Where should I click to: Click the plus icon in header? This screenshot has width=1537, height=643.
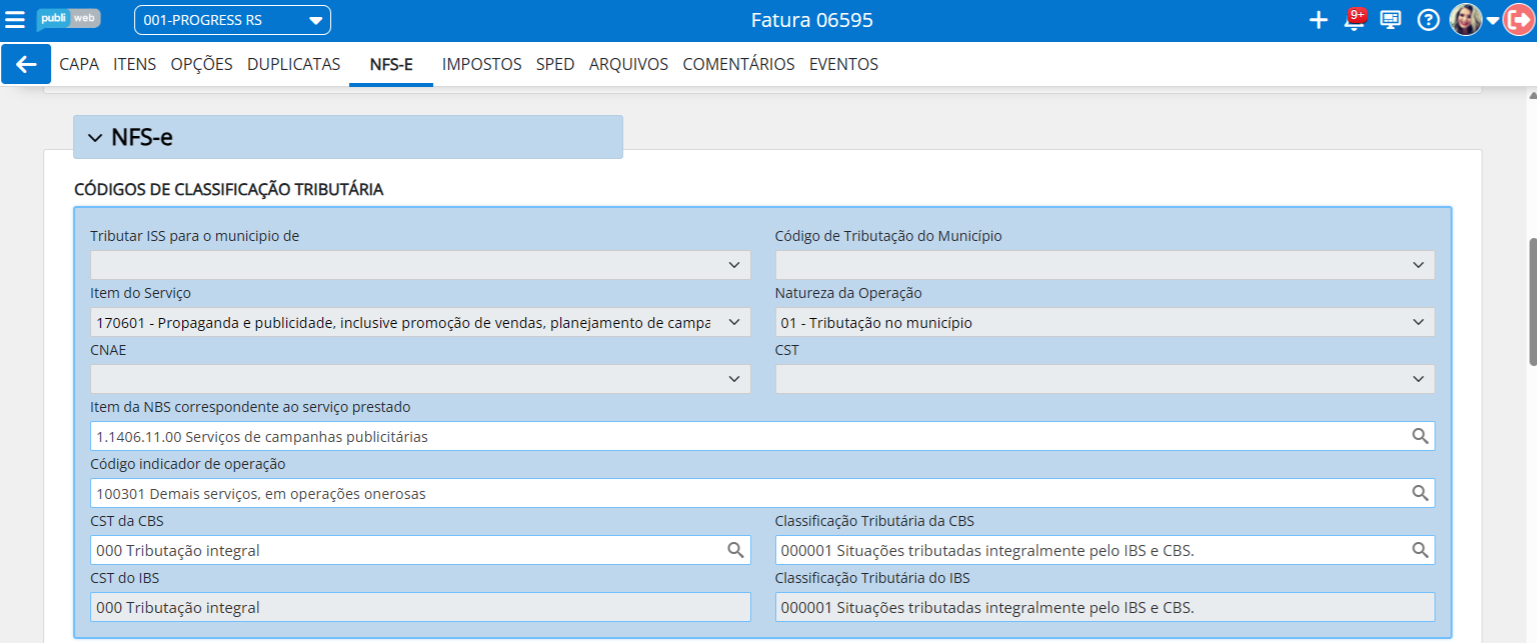[x=1318, y=21]
